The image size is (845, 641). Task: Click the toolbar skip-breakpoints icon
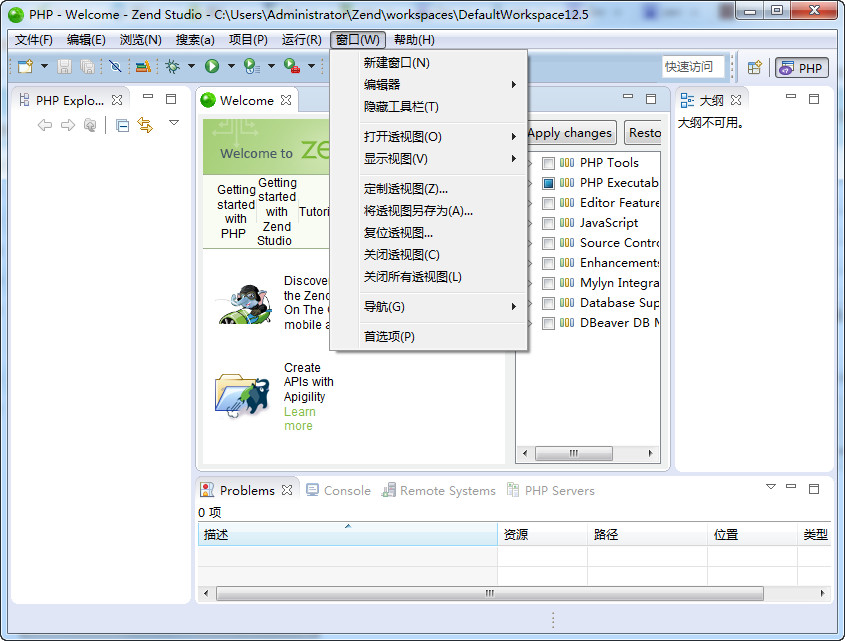115,66
